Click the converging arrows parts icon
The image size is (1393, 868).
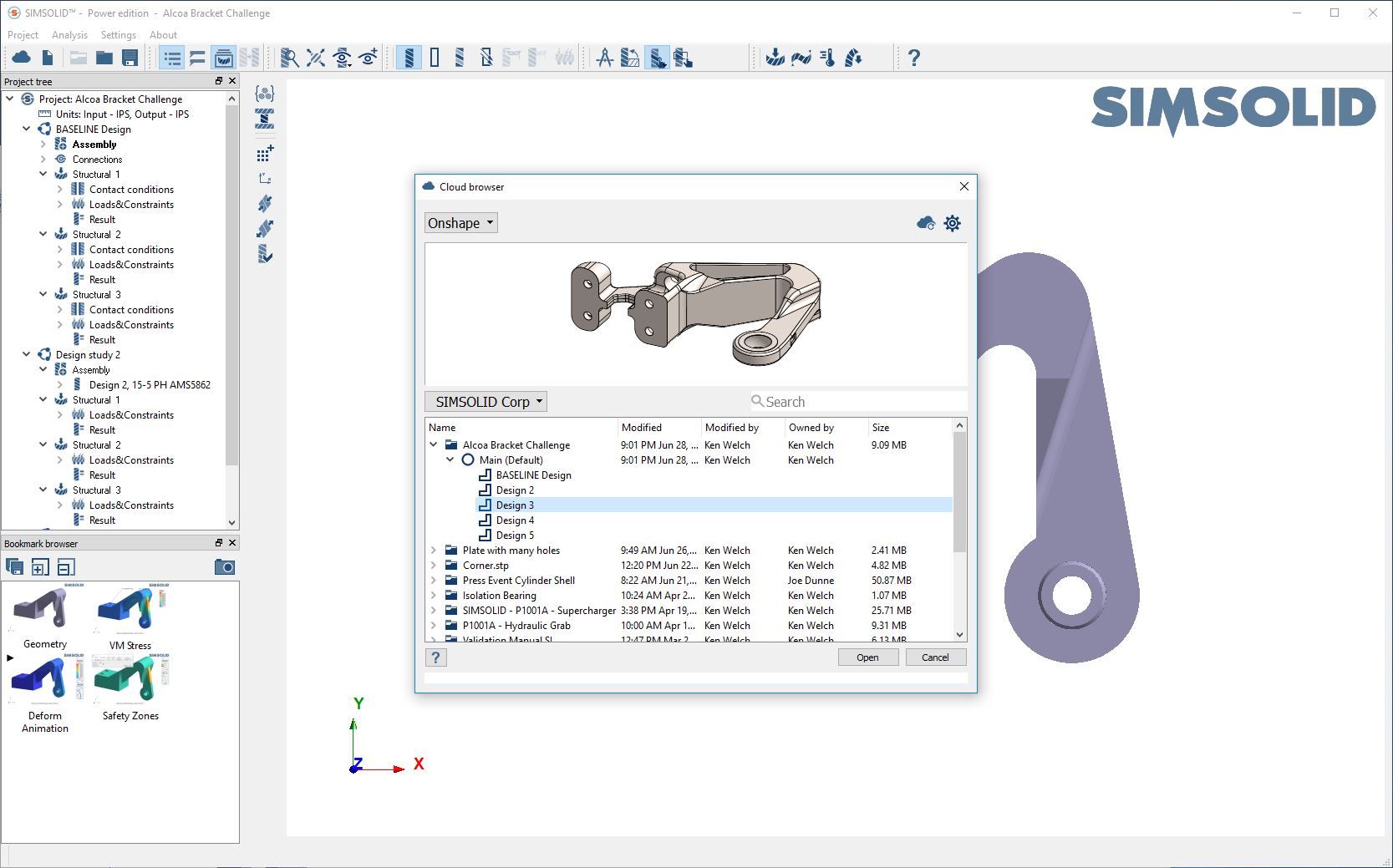pos(265,204)
